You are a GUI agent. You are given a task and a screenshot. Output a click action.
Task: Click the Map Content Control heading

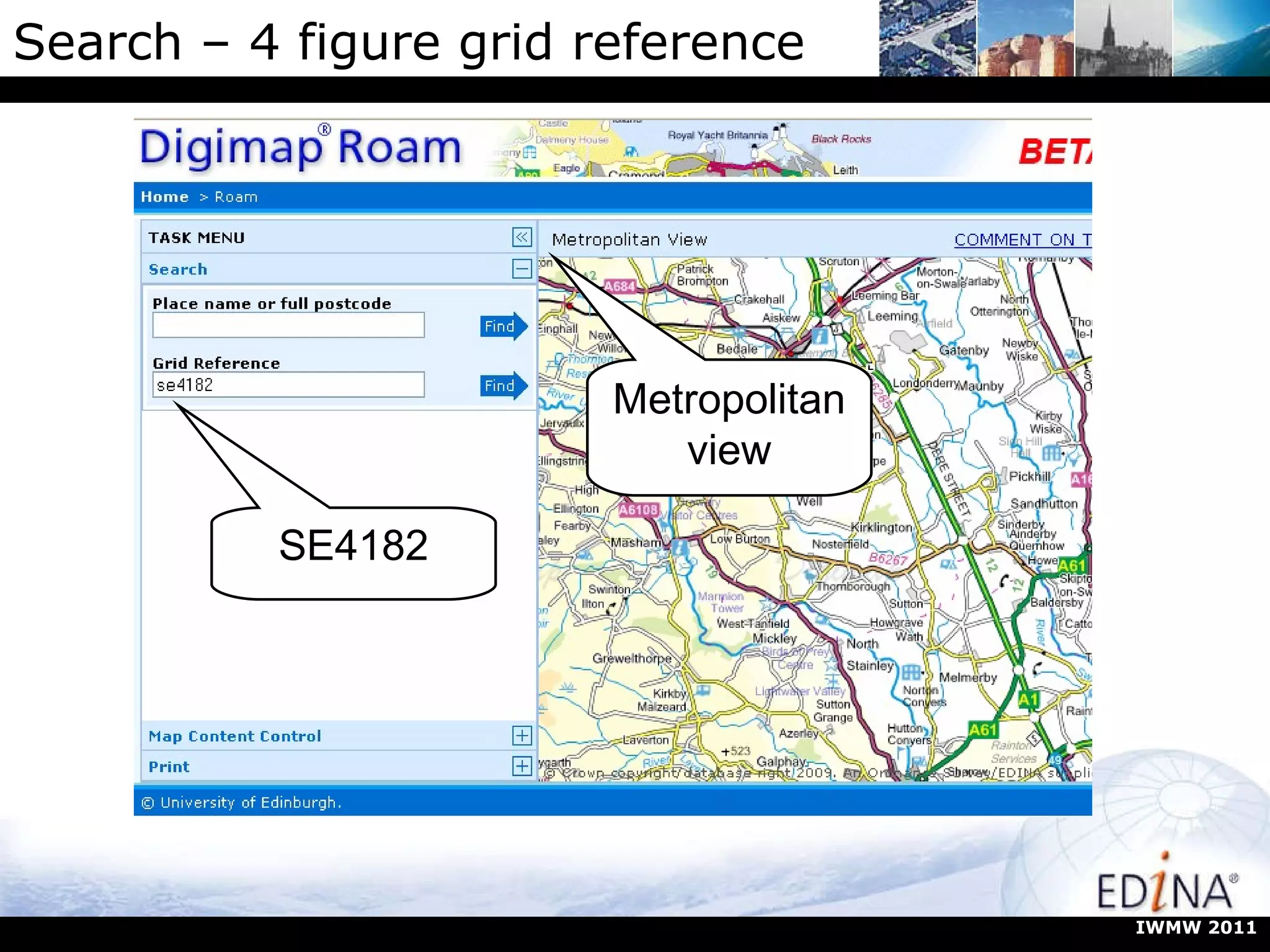point(234,736)
